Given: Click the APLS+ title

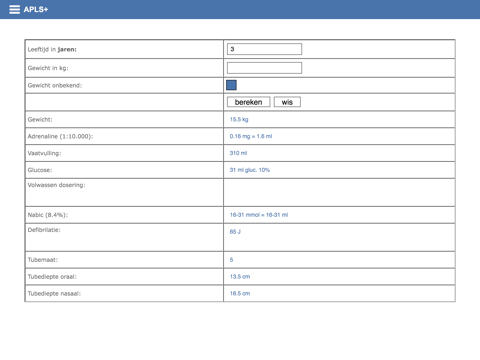Looking at the screenshot, I should pos(36,9).
